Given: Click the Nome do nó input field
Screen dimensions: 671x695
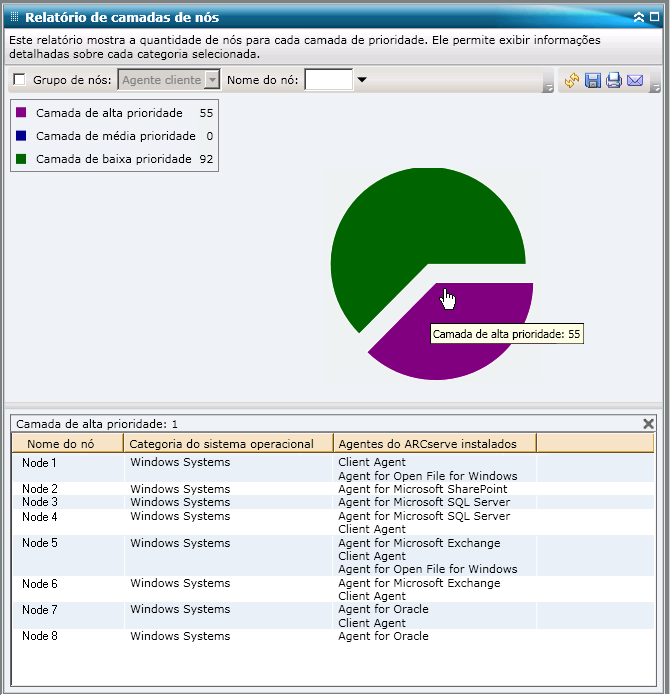Looking at the screenshot, I should click(x=329, y=80).
